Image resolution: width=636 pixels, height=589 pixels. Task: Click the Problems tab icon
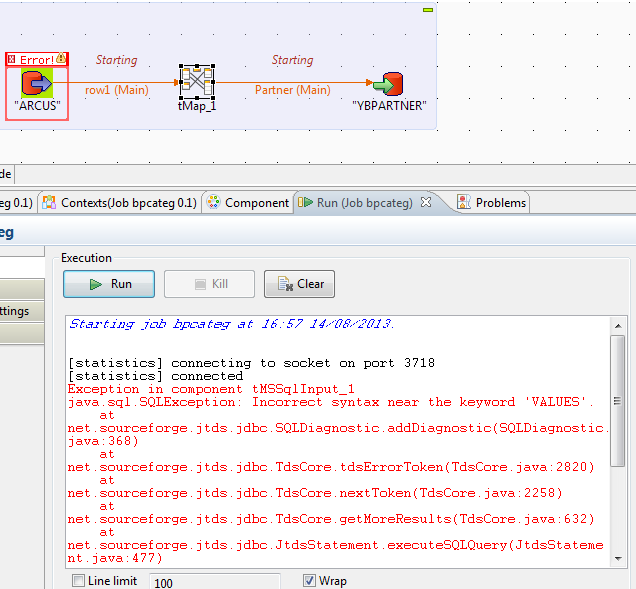(x=464, y=202)
